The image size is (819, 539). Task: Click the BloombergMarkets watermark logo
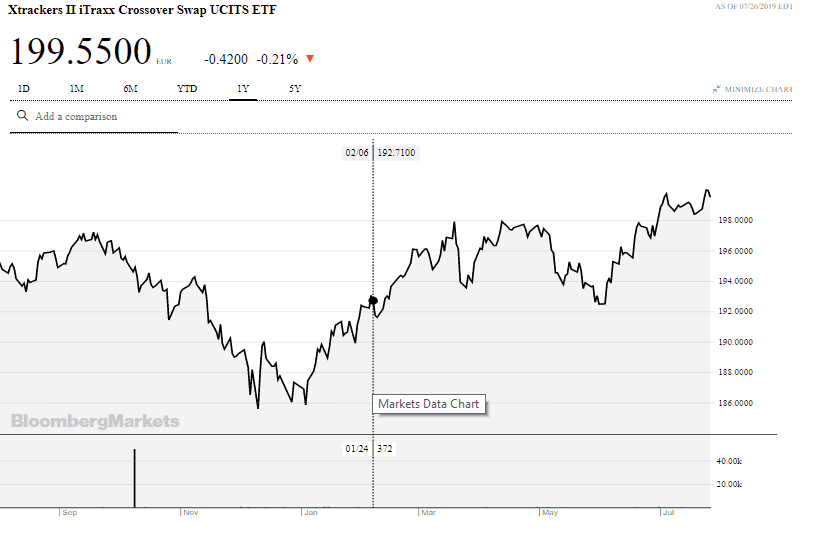[x=96, y=421]
